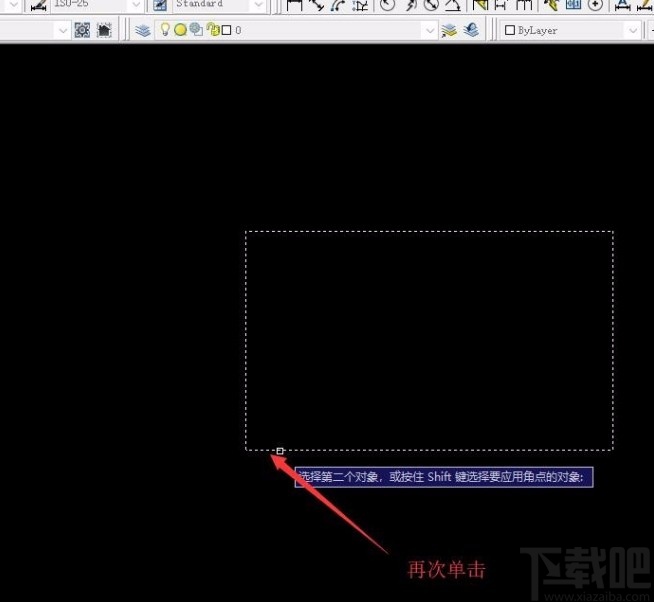The image size is (654, 602).
Task: Click the second-object command prompt tooltip
Action: 444,477
